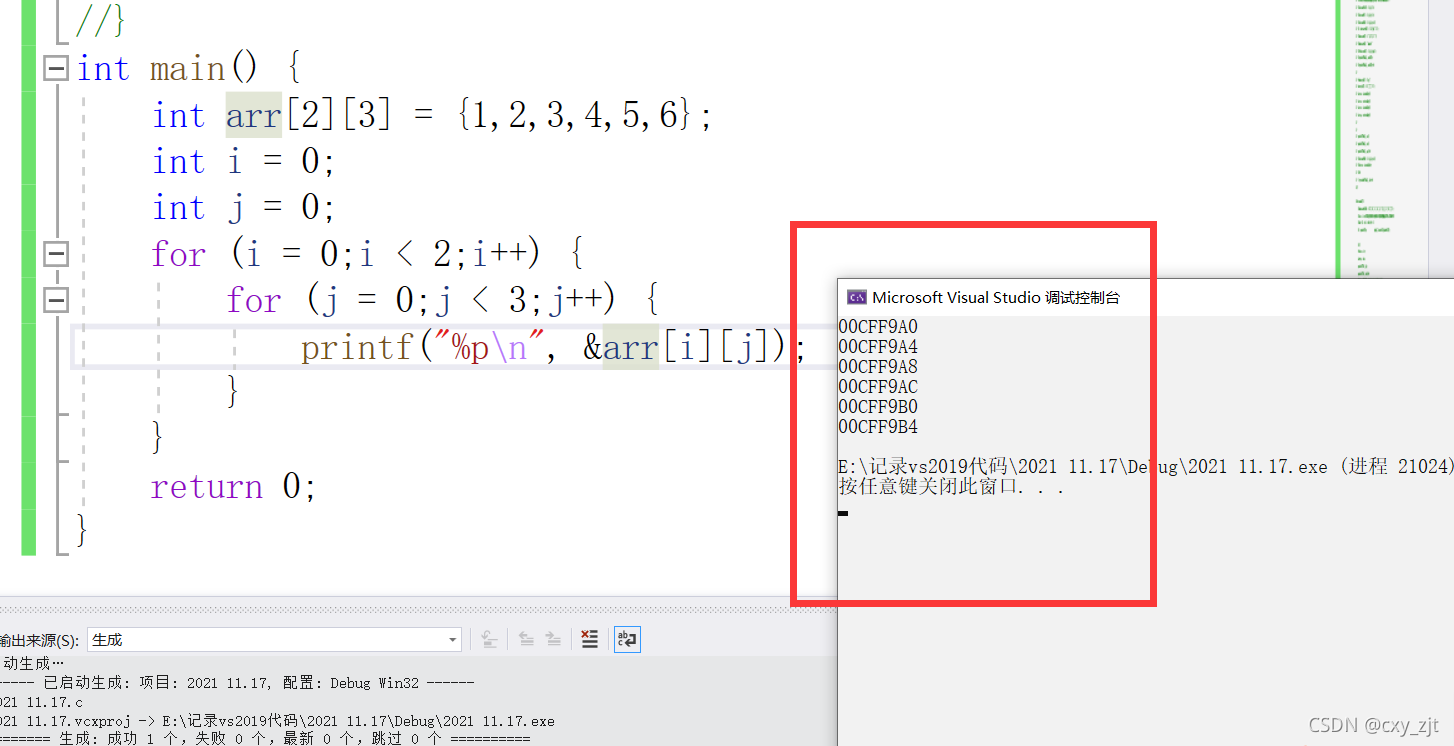Toggle word wrap in output pane

pos(627,640)
